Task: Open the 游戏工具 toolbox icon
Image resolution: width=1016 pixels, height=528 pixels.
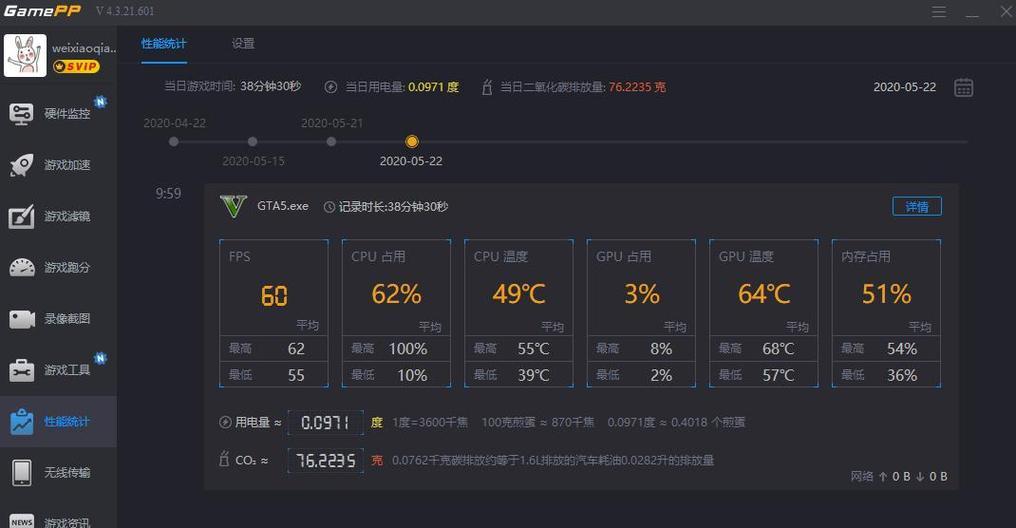Action: 21,370
